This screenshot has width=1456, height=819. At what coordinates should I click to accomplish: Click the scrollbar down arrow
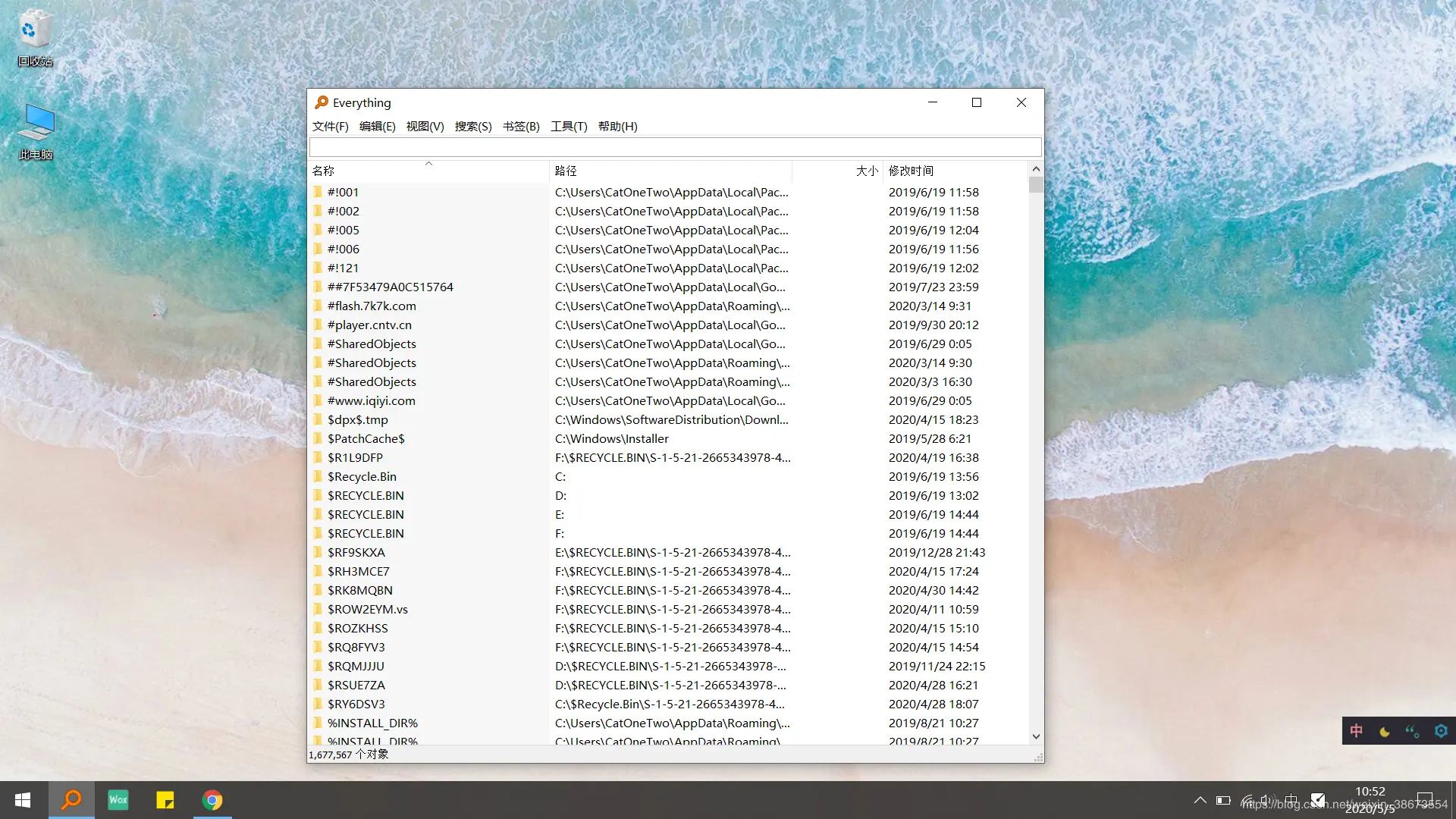1036,736
